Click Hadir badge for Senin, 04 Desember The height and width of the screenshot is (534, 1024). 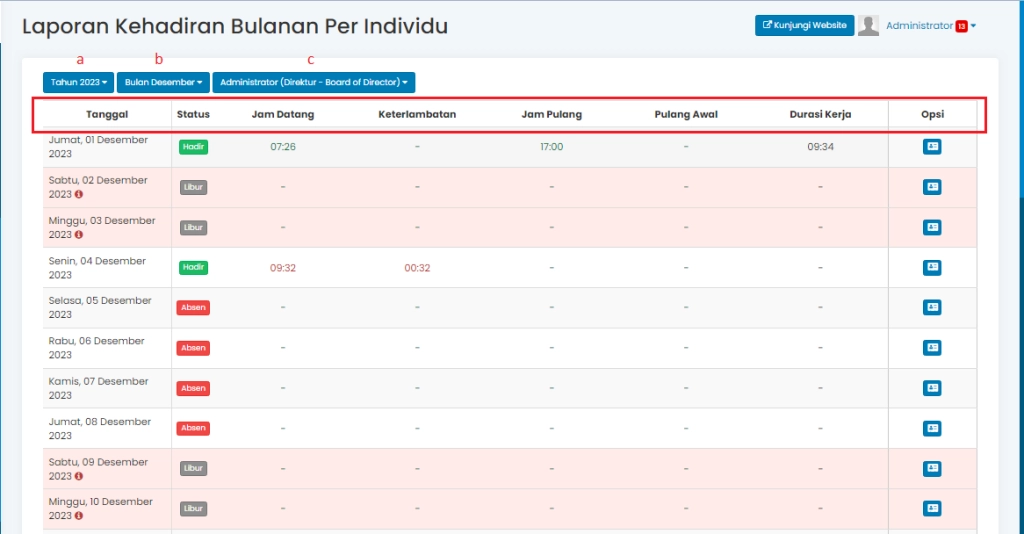(193, 268)
